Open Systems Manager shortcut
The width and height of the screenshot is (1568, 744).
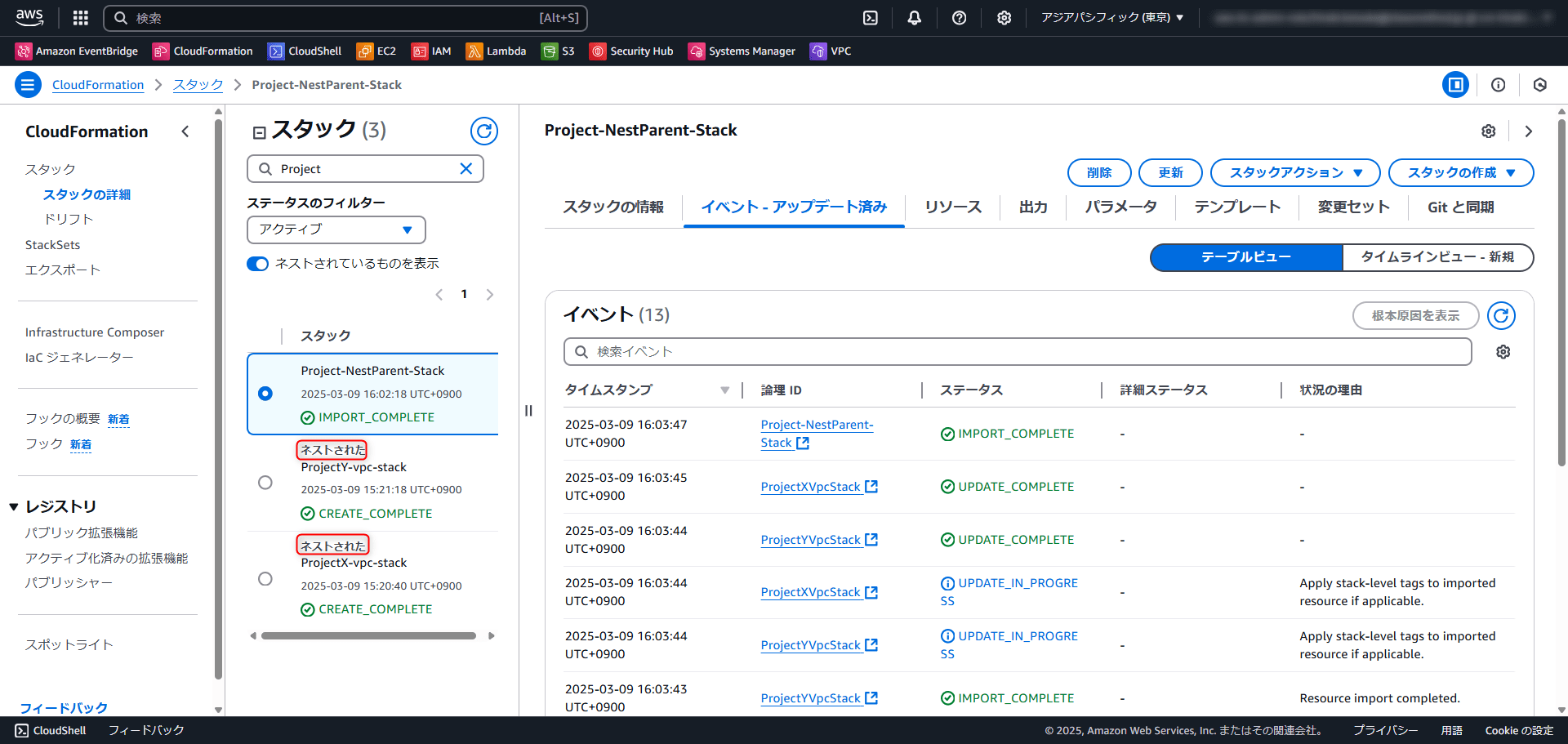coord(742,51)
